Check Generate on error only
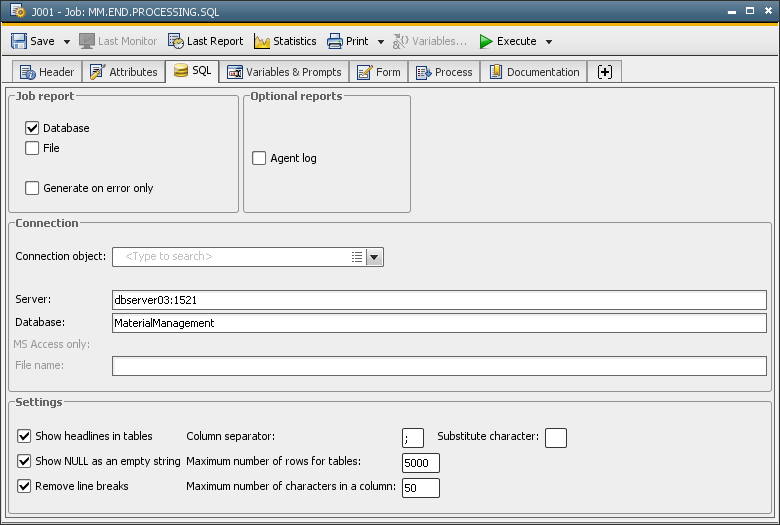The height and width of the screenshot is (525, 780). [32, 188]
